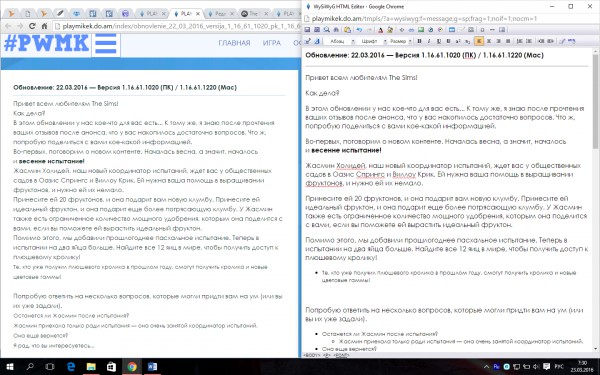Viewport: 600px width, 375px height.
Task: Open the Размер size dropdown
Action: pos(400,41)
